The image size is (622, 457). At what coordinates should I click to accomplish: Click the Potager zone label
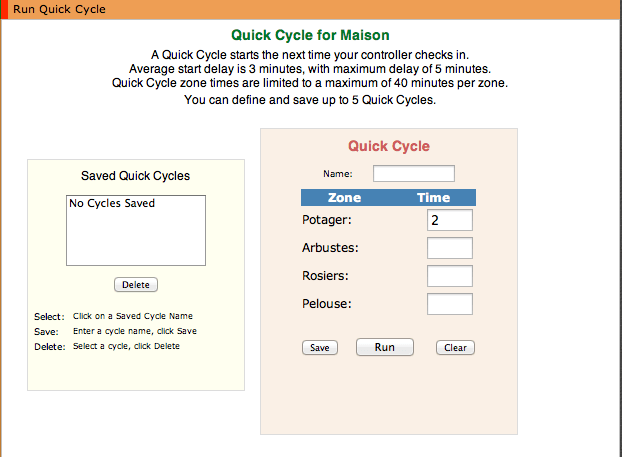pyautogui.click(x=327, y=220)
